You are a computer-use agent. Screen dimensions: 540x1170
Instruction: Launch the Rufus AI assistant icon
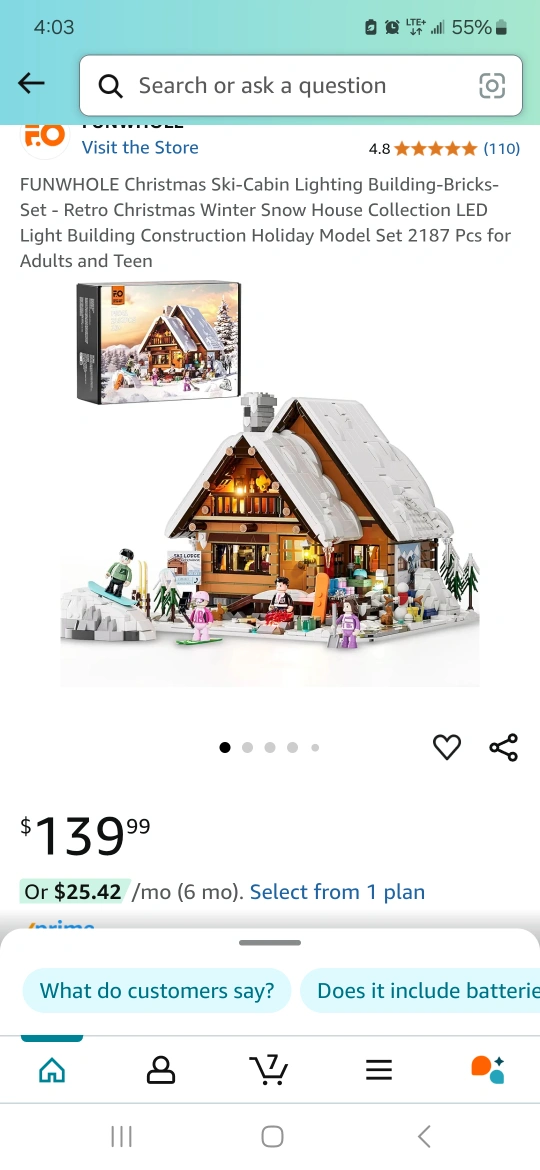pos(488,1069)
